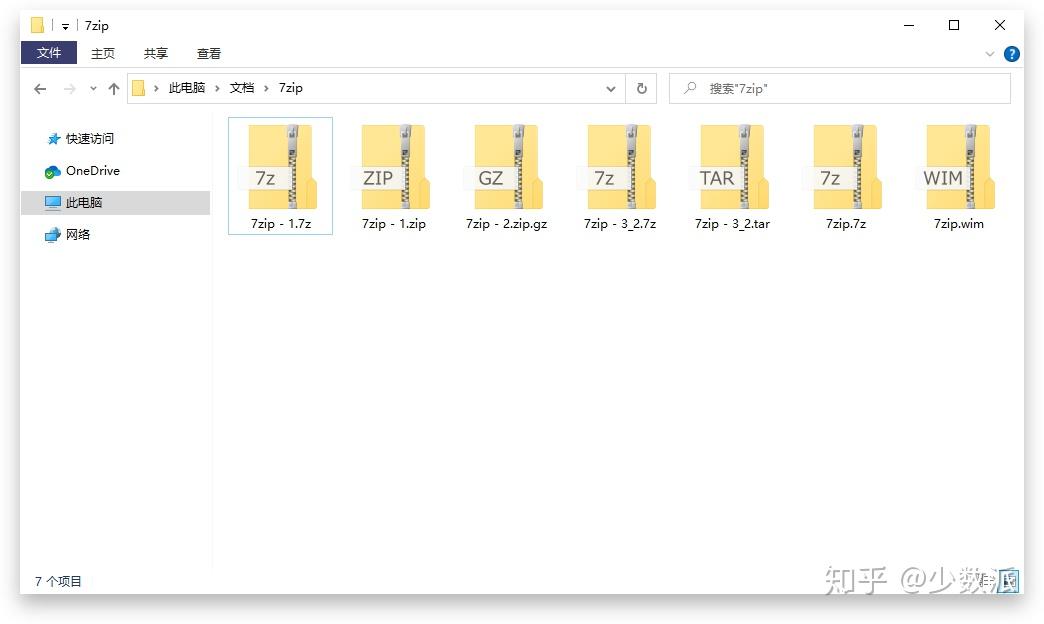Screen dimensions: 1044x624
Task: Click the search magnifier icon
Action: pos(690,88)
